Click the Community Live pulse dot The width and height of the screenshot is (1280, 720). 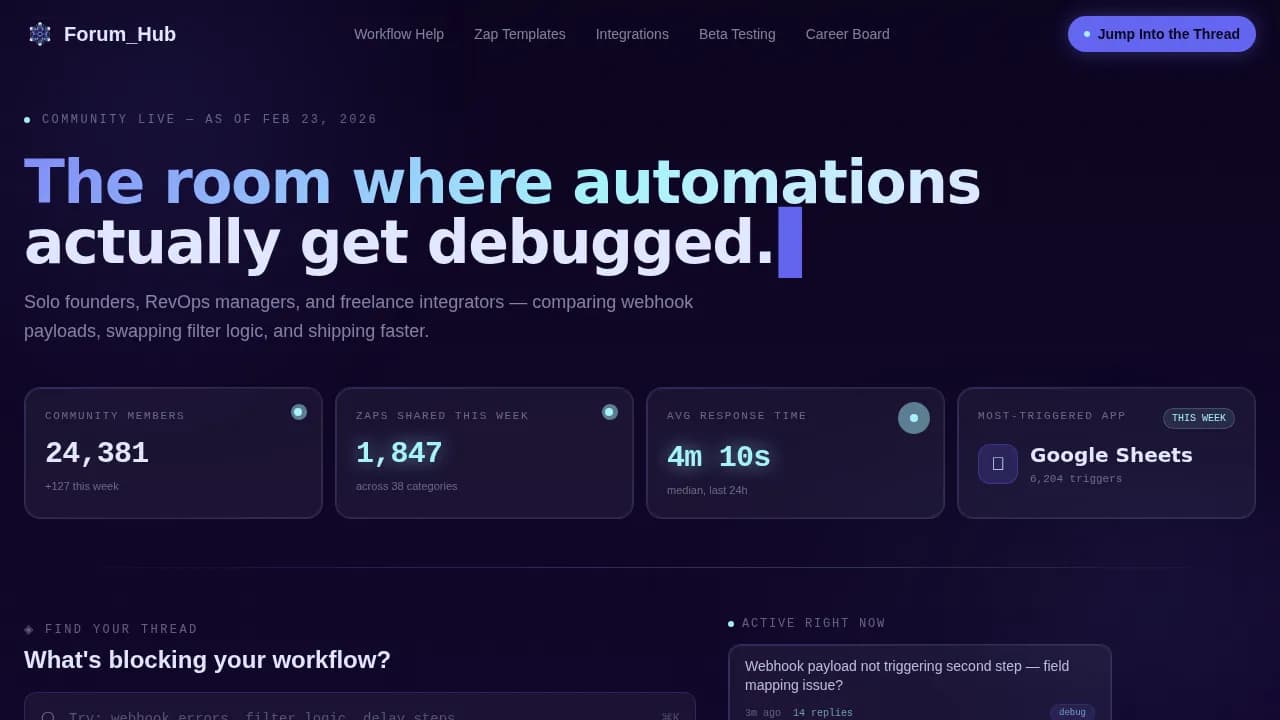coord(27,119)
